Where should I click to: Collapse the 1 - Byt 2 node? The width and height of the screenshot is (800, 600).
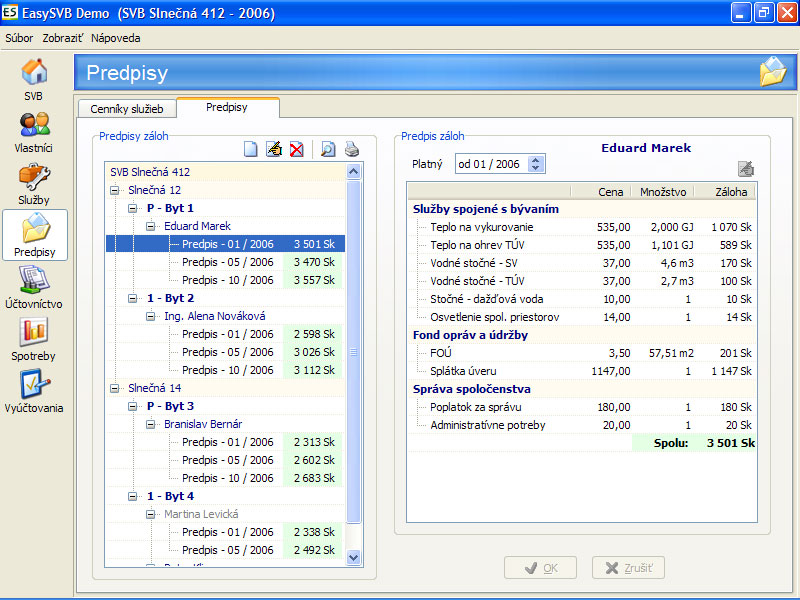pyautogui.click(x=133, y=298)
